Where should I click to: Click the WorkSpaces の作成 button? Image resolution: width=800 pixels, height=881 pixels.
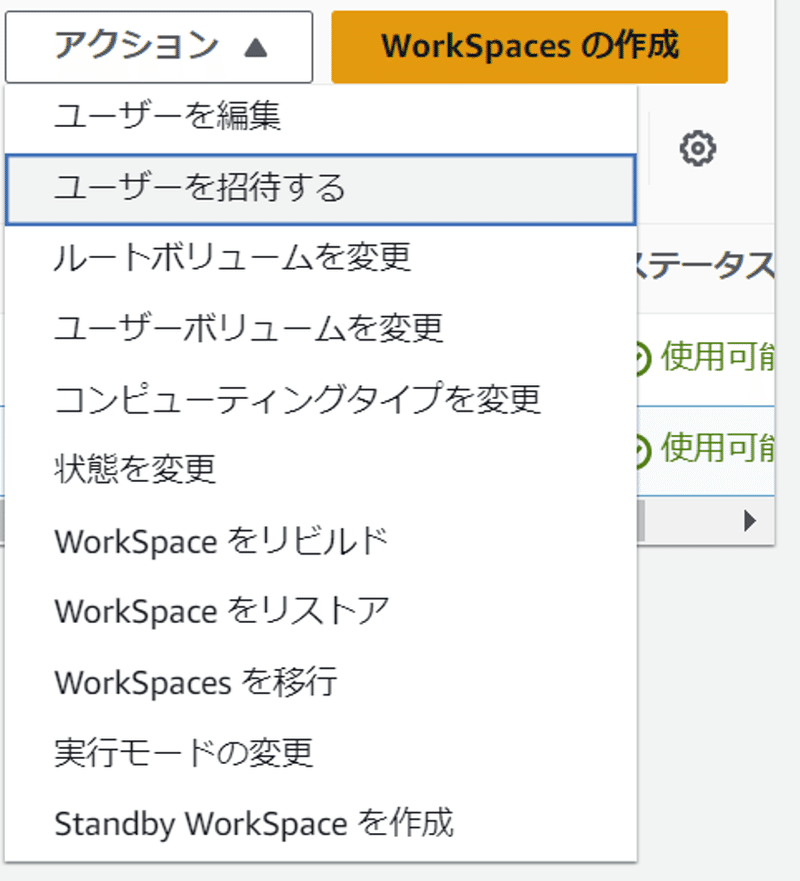click(x=529, y=47)
